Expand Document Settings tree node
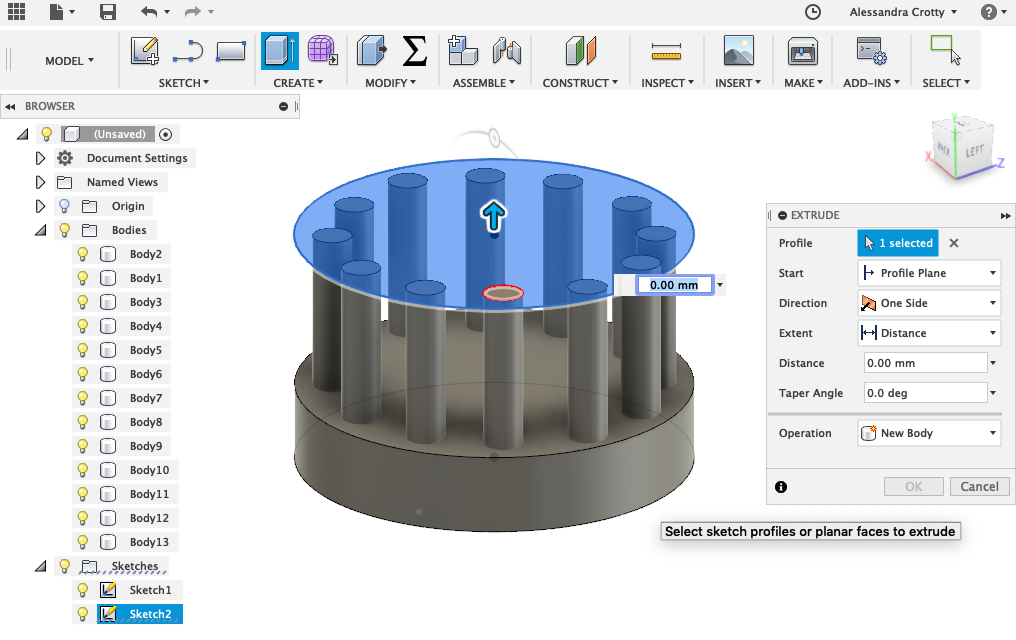The image size is (1016, 640). pos(40,158)
